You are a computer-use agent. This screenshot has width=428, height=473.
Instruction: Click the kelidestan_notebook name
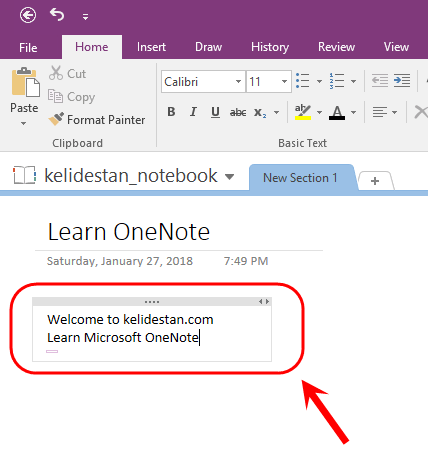(x=131, y=176)
